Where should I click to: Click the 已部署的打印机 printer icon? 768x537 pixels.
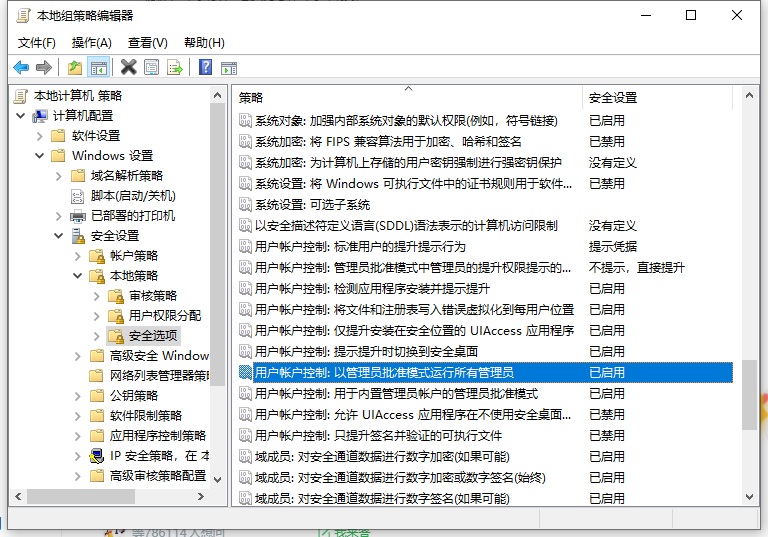(x=78, y=216)
